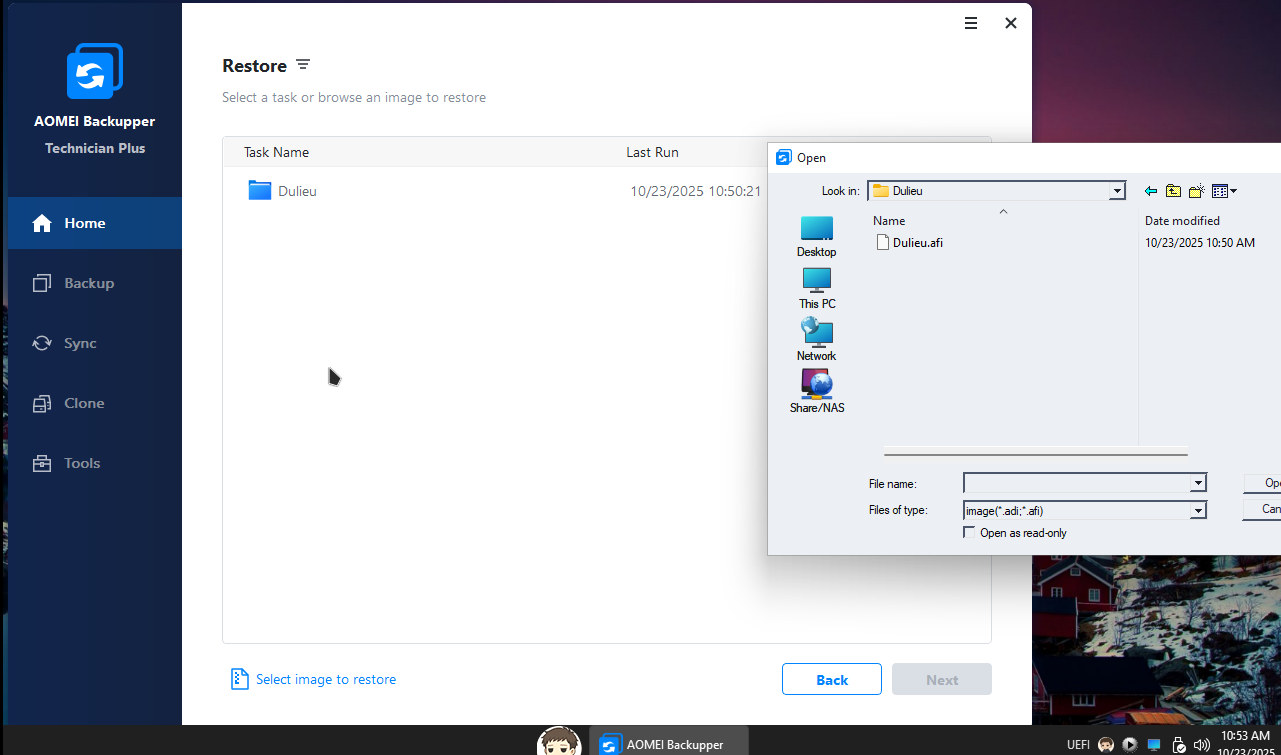1281x755 pixels.
Task: Click Select image to restore link
Action: (x=325, y=679)
